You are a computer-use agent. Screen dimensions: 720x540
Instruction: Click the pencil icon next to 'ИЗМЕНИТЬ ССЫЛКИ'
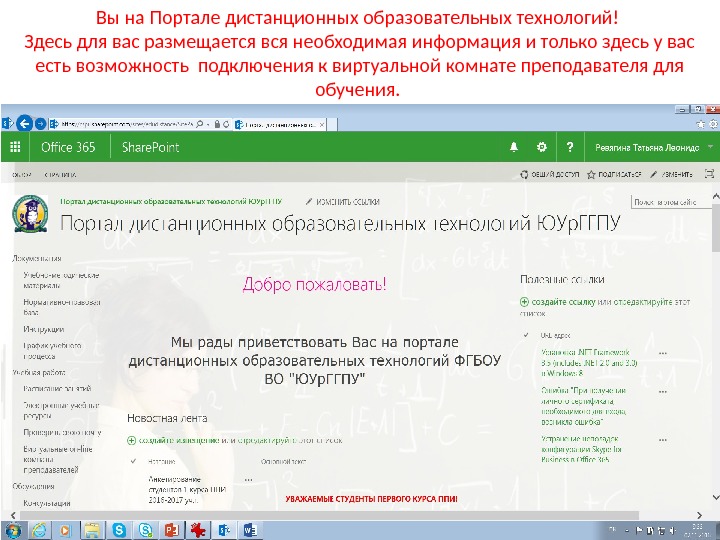pyautogui.click(x=309, y=201)
